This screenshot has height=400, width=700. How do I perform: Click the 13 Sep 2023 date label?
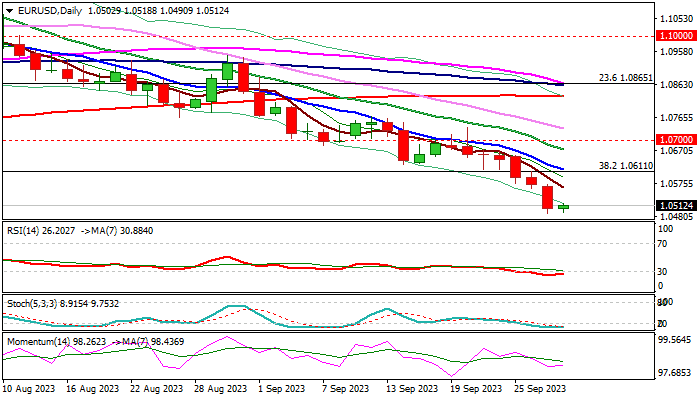click(x=410, y=387)
